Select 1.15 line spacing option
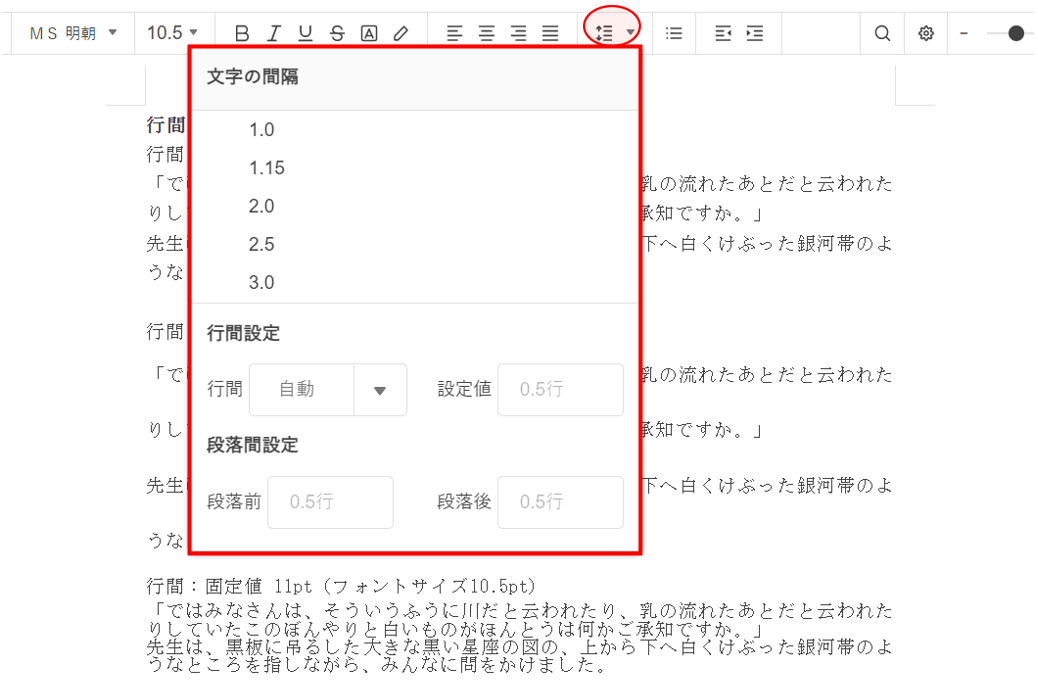This screenshot has height=686, width=1038. pyautogui.click(x=267, y=168)
